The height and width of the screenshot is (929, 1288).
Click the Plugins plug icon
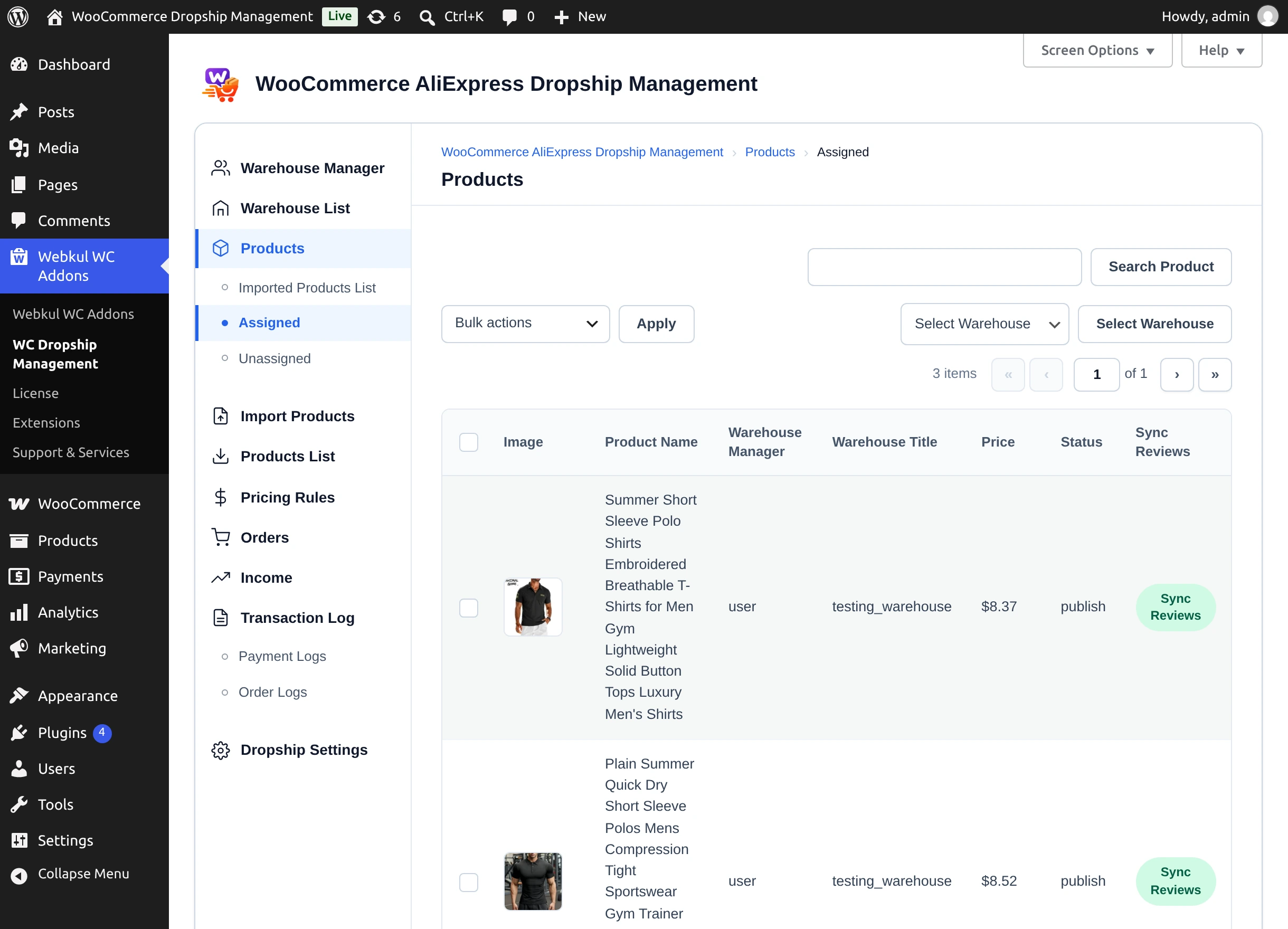point(19,733)
